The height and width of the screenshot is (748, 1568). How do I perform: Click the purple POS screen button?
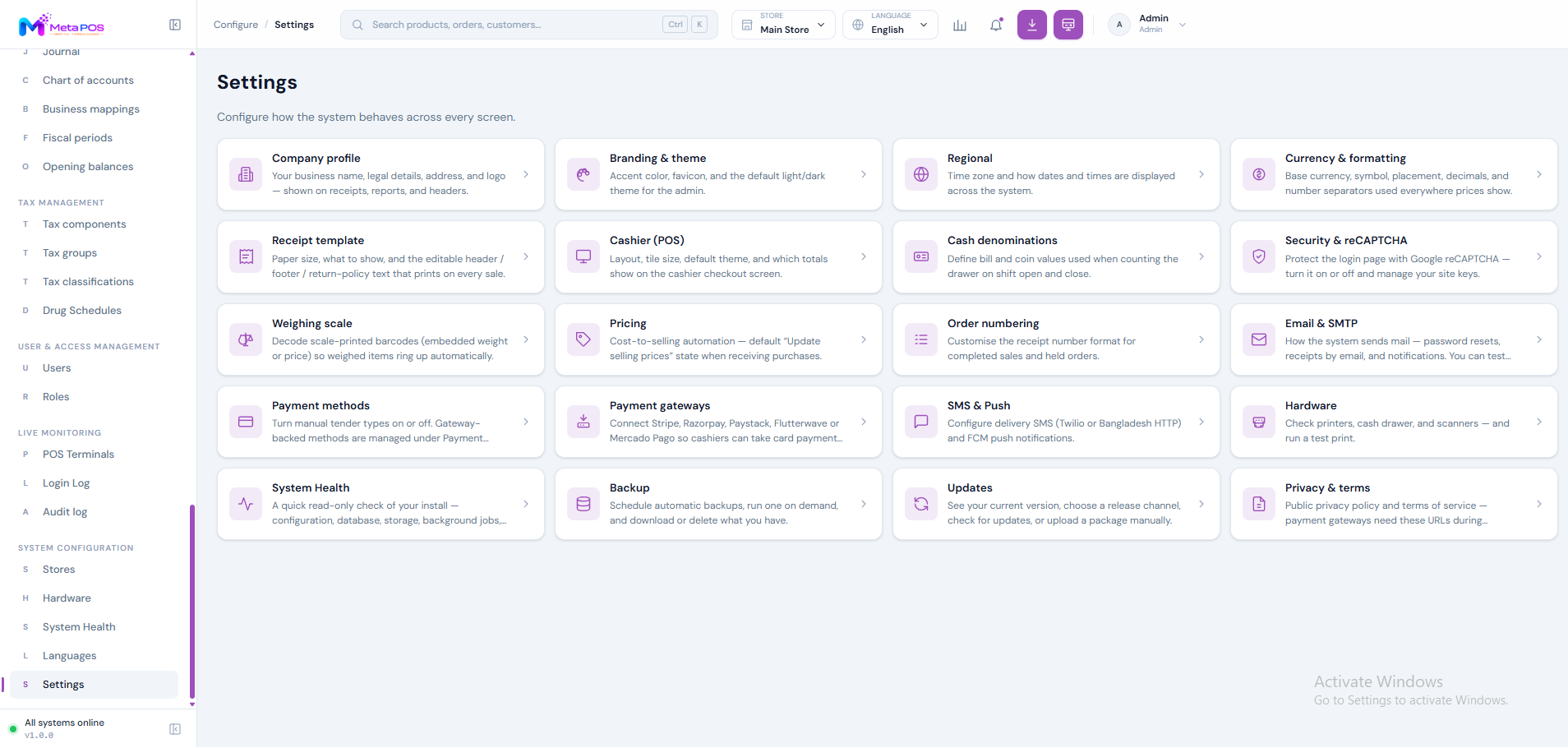tap(1068, 25)
